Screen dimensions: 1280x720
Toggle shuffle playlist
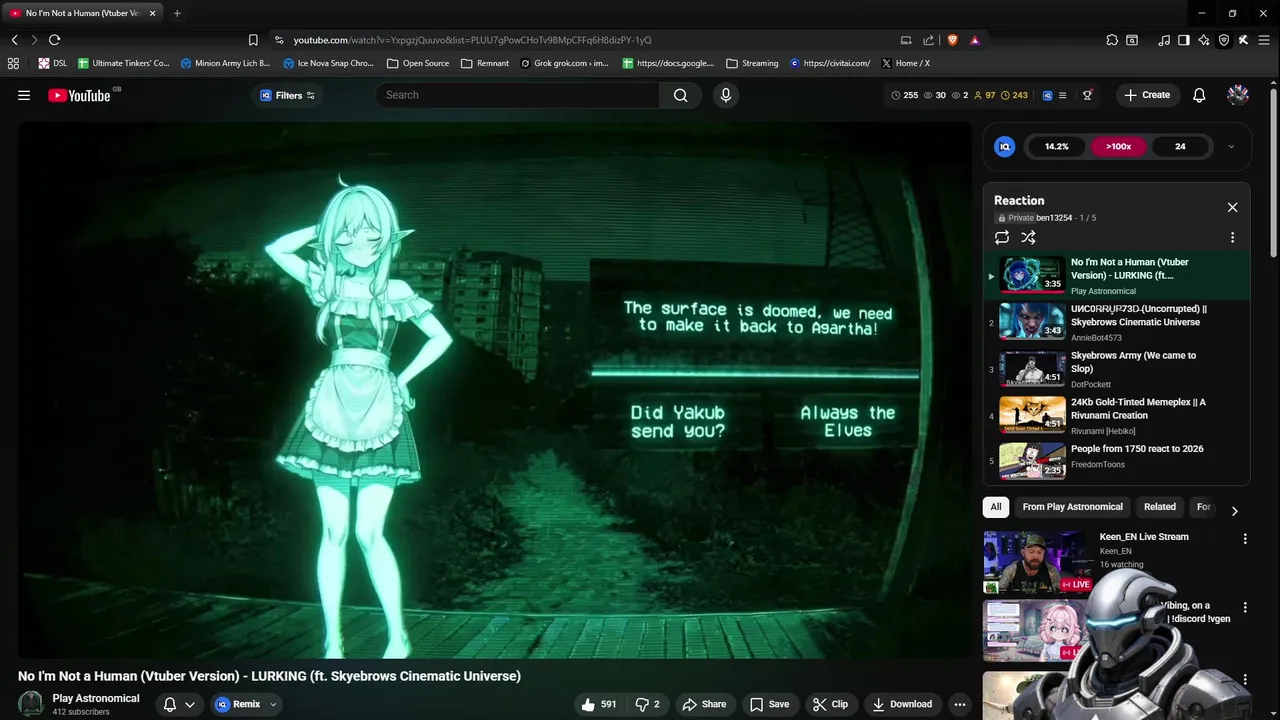[1028, 237]
